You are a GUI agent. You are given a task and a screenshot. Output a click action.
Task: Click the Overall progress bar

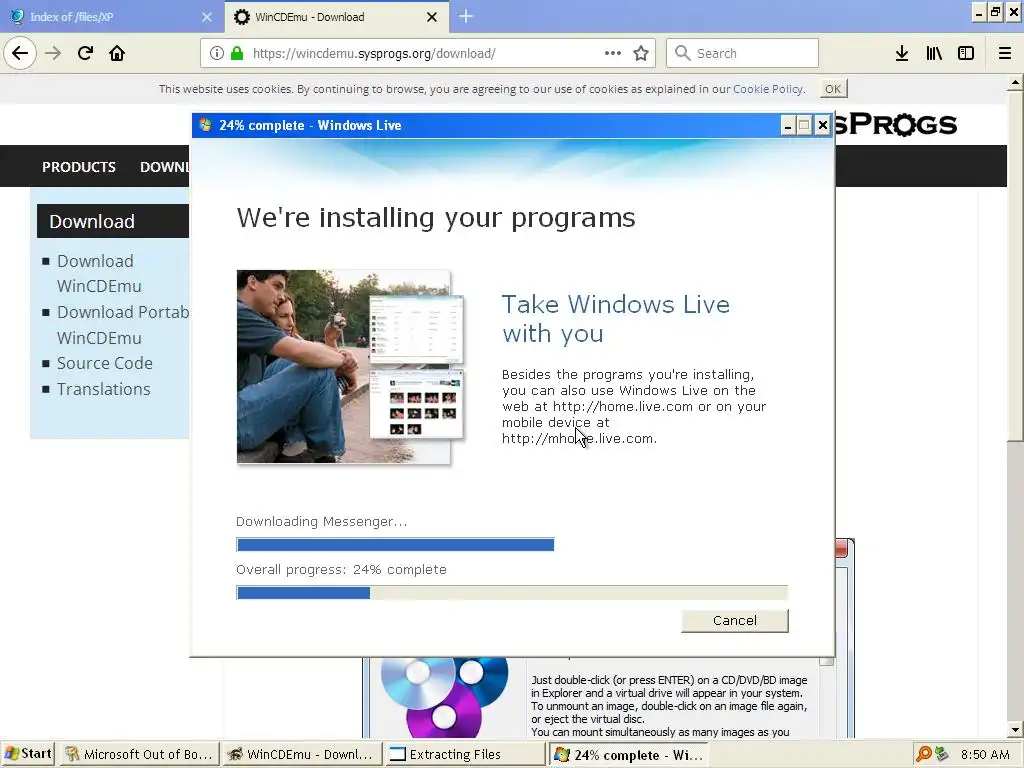coord(512,592)
